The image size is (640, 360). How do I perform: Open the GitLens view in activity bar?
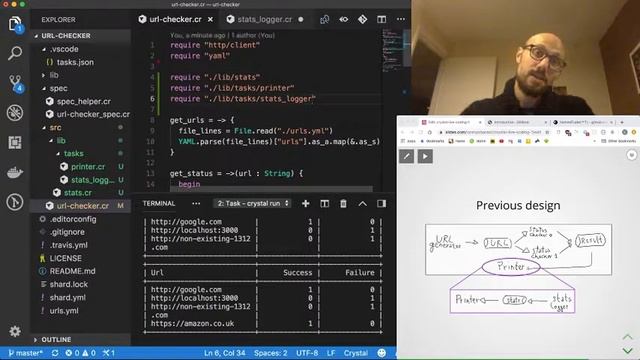[15, 202]
